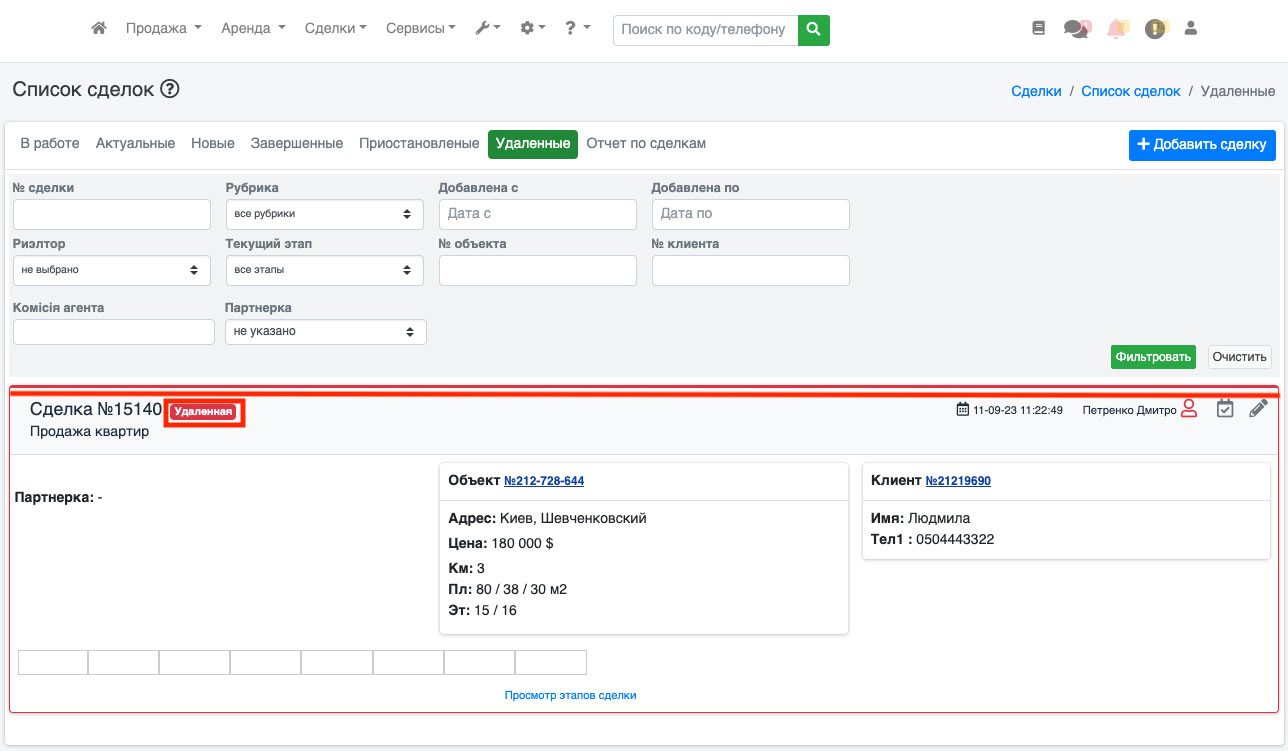The height and width of the screenshot is (751, 1288).
Task: Click the home icon in navbar
Action: pos(98,29)
